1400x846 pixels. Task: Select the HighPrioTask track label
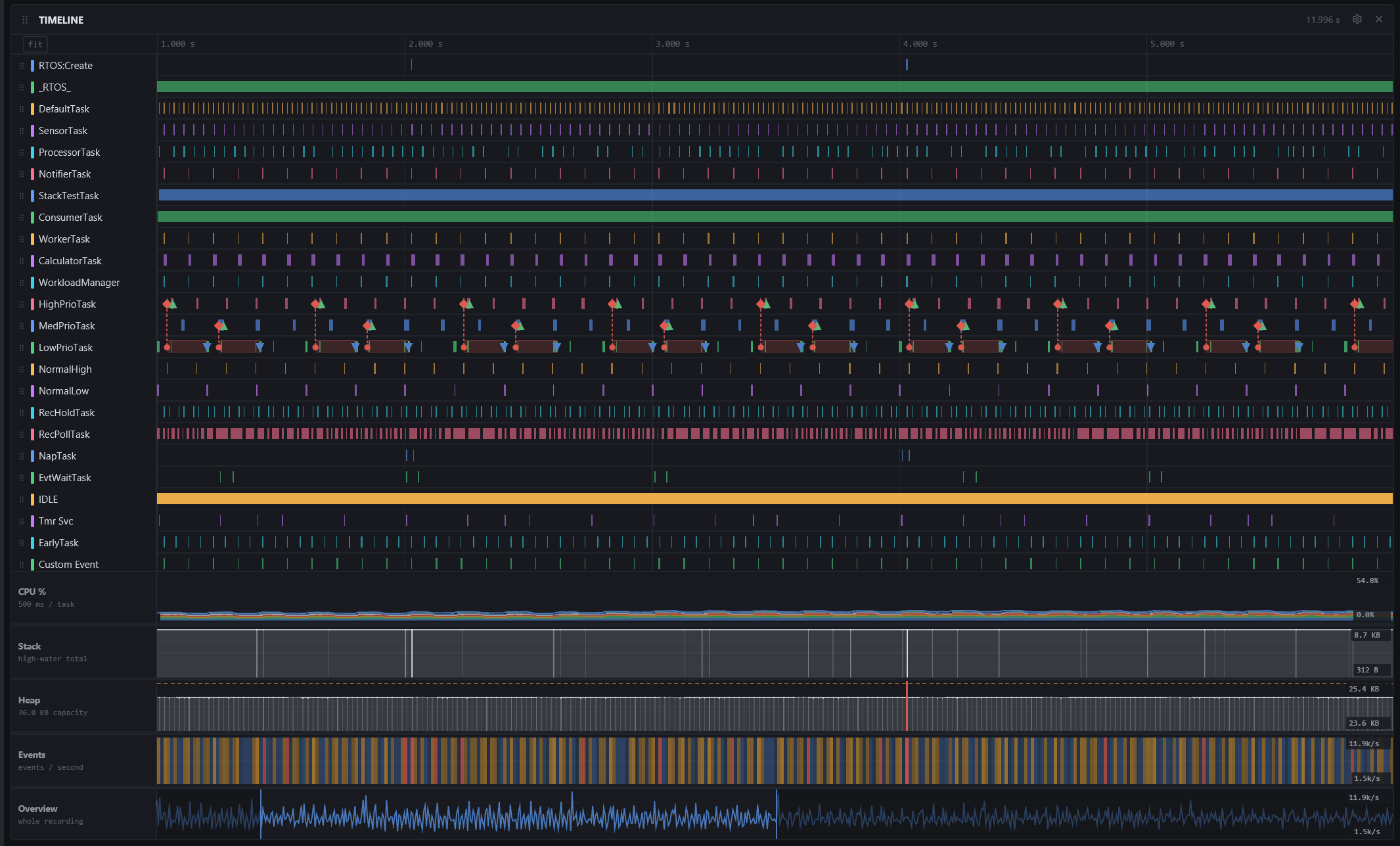coord(67,304)
